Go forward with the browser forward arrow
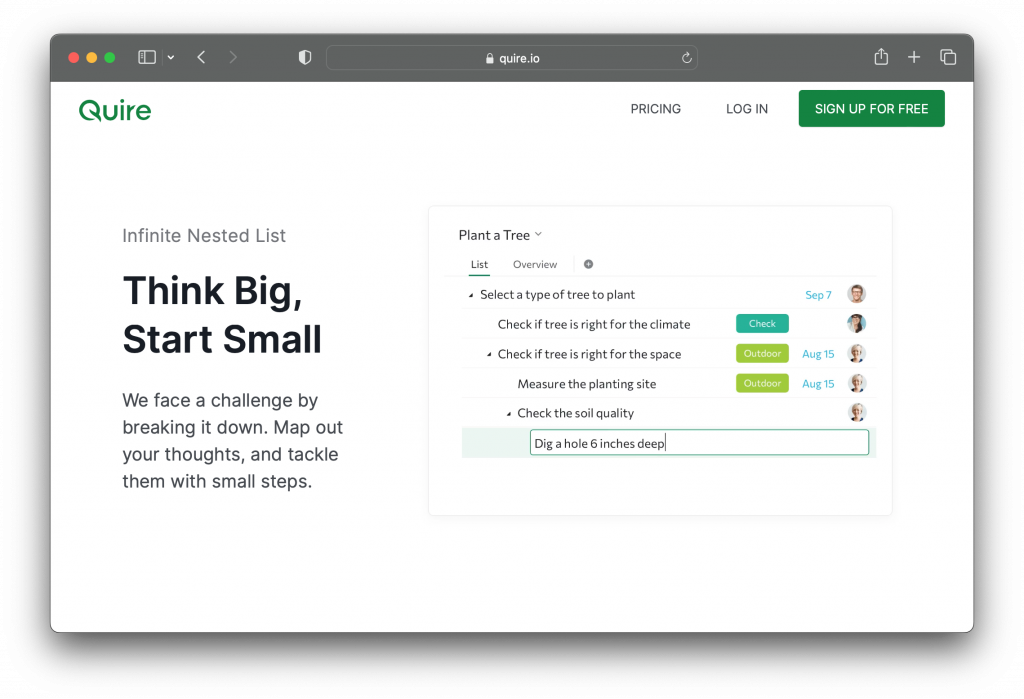 [233, 57]
